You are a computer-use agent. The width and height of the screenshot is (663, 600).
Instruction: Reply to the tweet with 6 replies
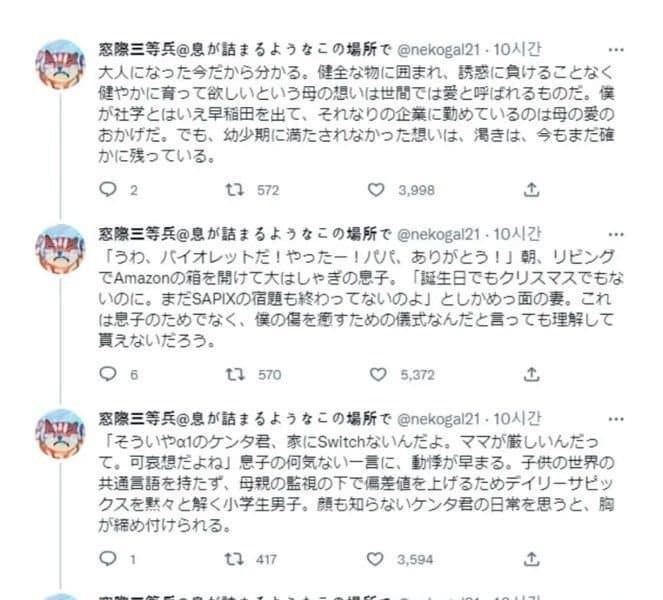click(x=110, y=374)
